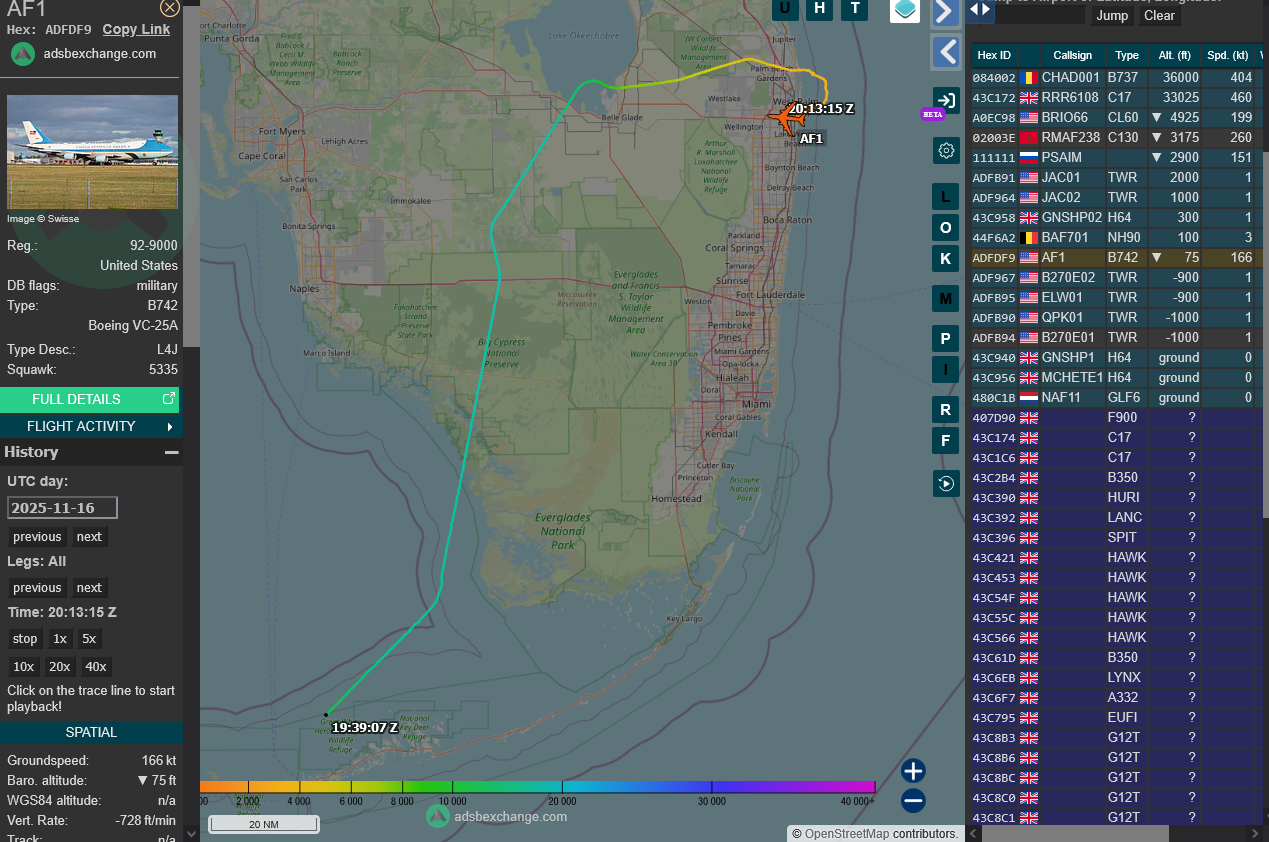
Task: Click the settings gear icon on map
Action: pyautogui.click(x=945, y=151)
